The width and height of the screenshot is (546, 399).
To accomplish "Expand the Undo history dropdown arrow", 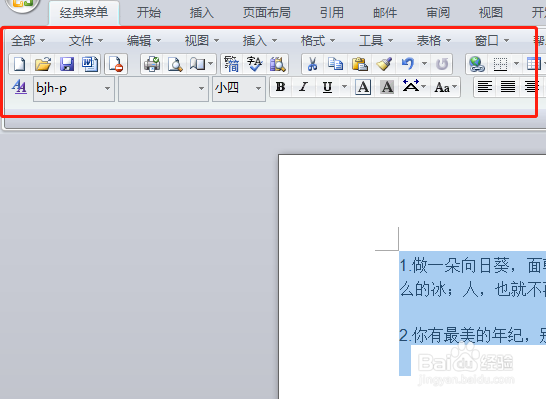I will coord(424,64).
